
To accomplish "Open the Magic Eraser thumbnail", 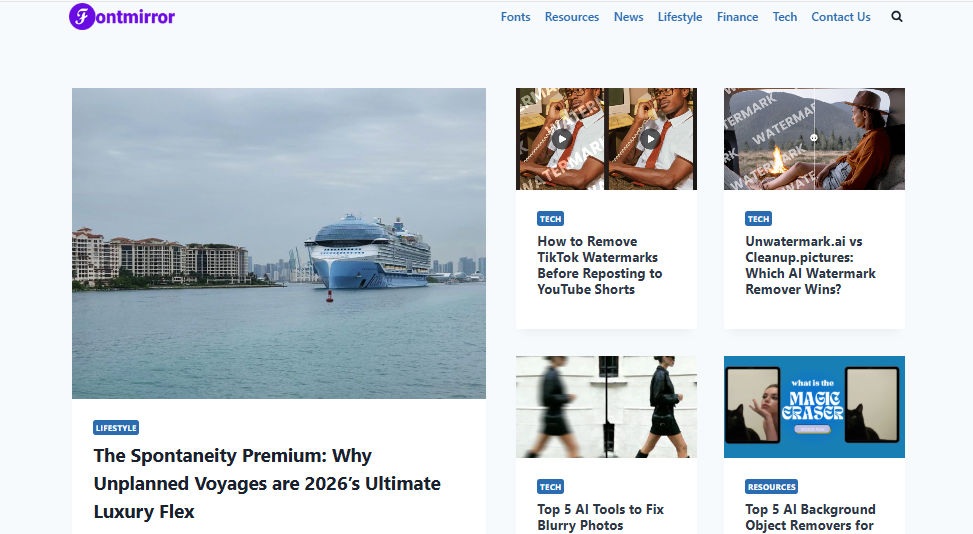I will 814,407.
